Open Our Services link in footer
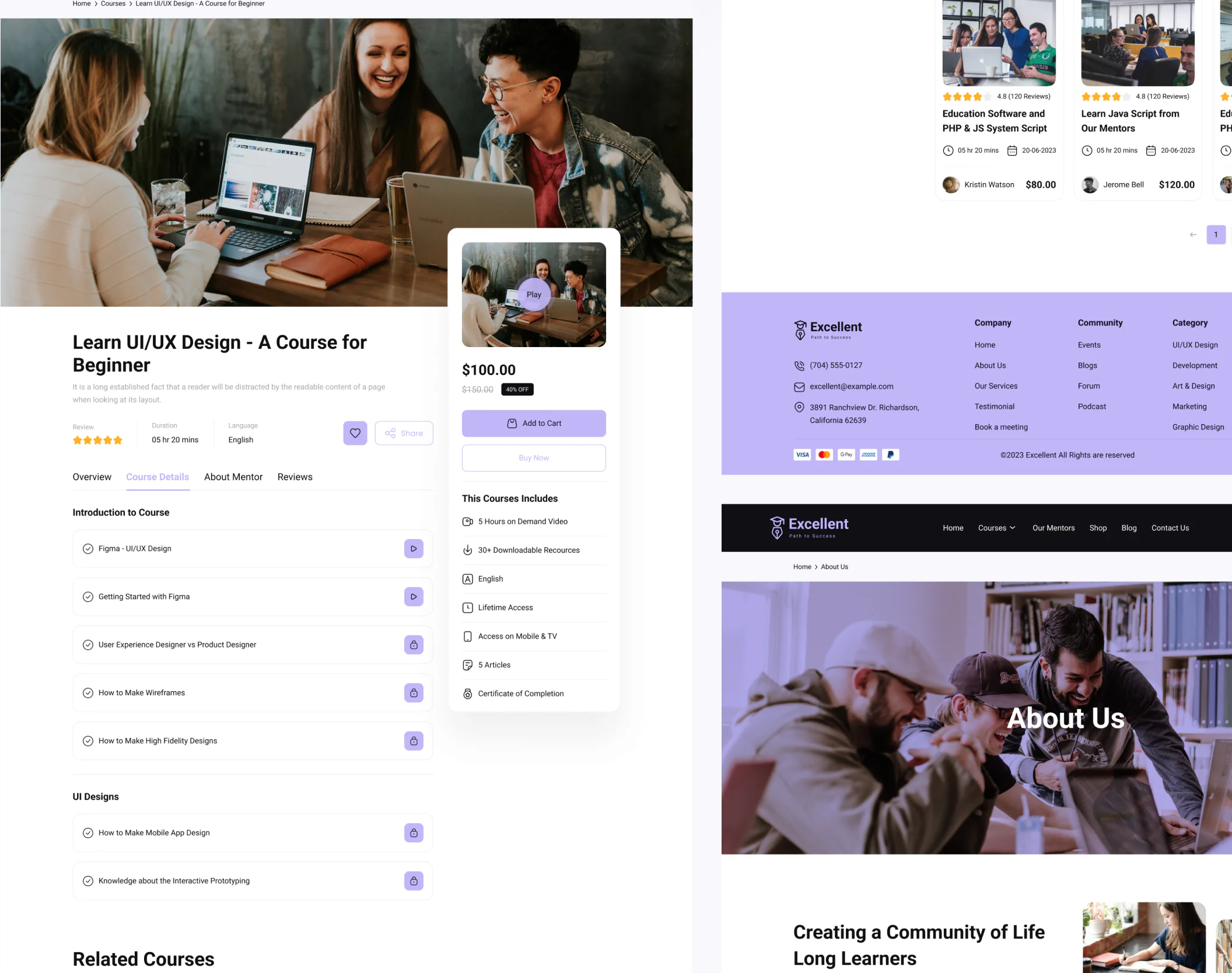Screen dimensions: 1232x973 point(996,386)
